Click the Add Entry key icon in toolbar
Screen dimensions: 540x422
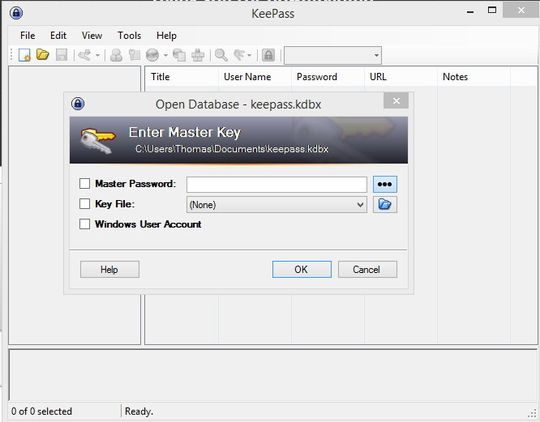coord(85,55)
